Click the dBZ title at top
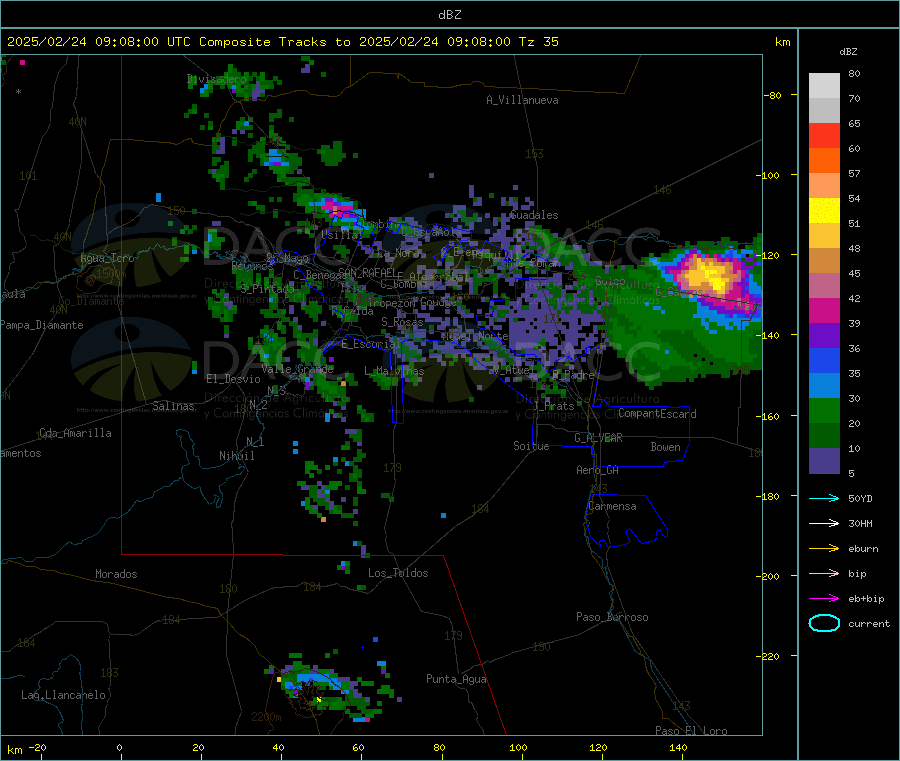900x761 pixels. click(x=449, y=15)
